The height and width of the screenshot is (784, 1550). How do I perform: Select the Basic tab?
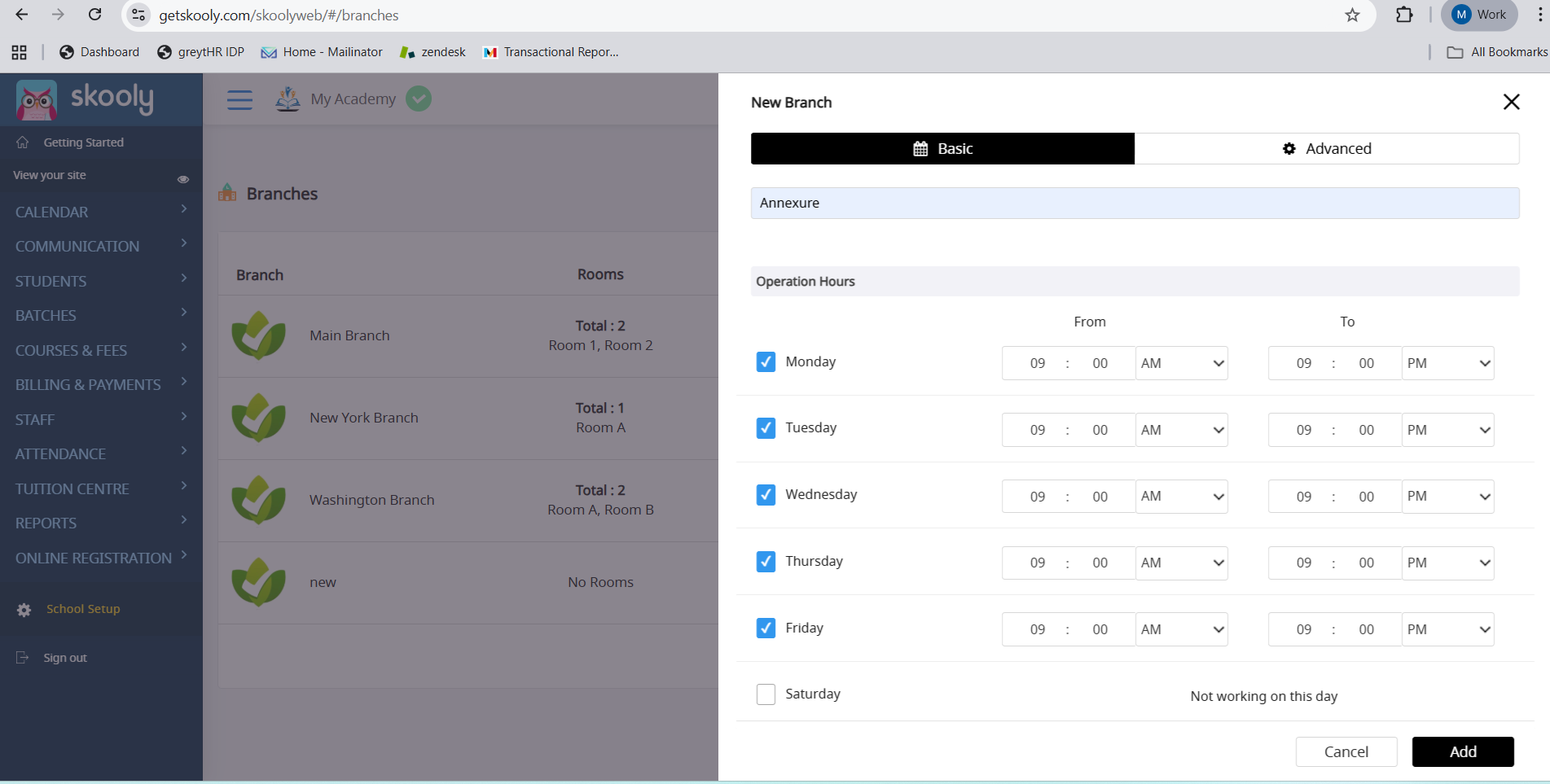[x=942, y=149]
